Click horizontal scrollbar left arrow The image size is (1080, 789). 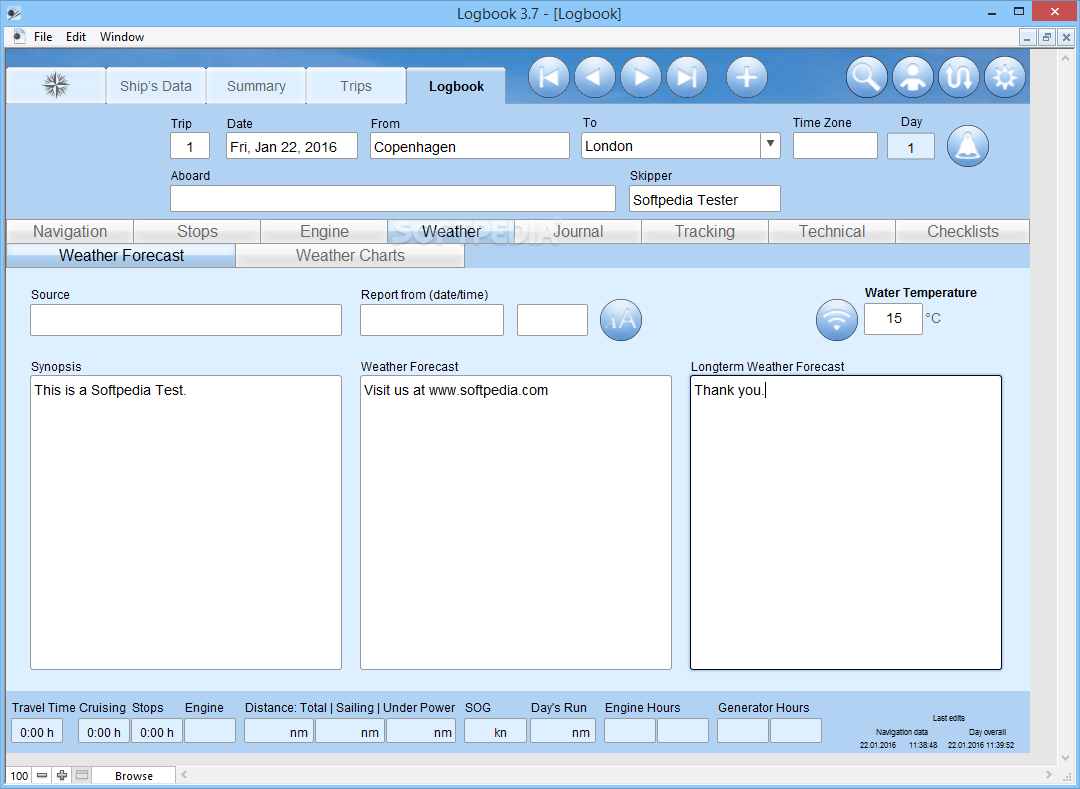tap(185, 775)
